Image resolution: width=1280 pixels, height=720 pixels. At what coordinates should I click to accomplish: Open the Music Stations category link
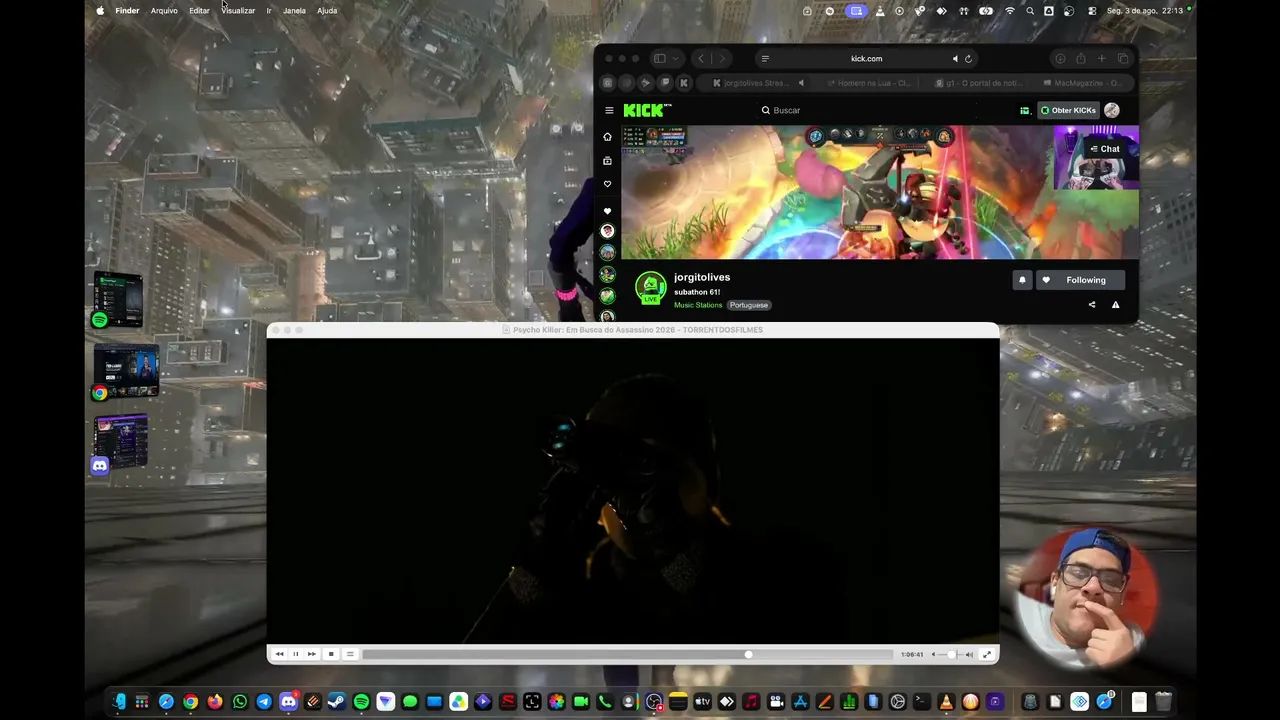point(698,305)
